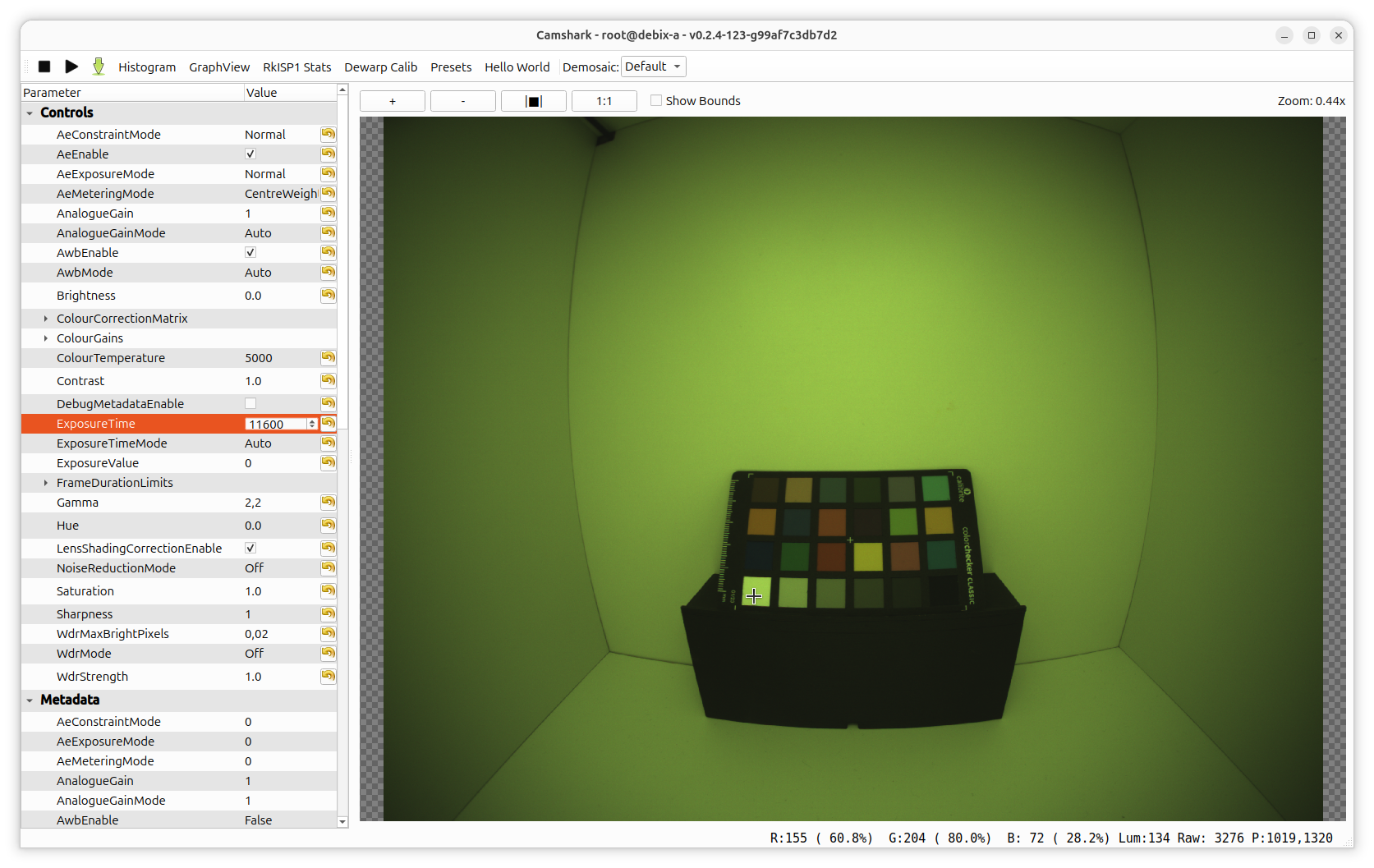Select the AwbMode value Auto
1374x868 pixels.
pos(258,273)
